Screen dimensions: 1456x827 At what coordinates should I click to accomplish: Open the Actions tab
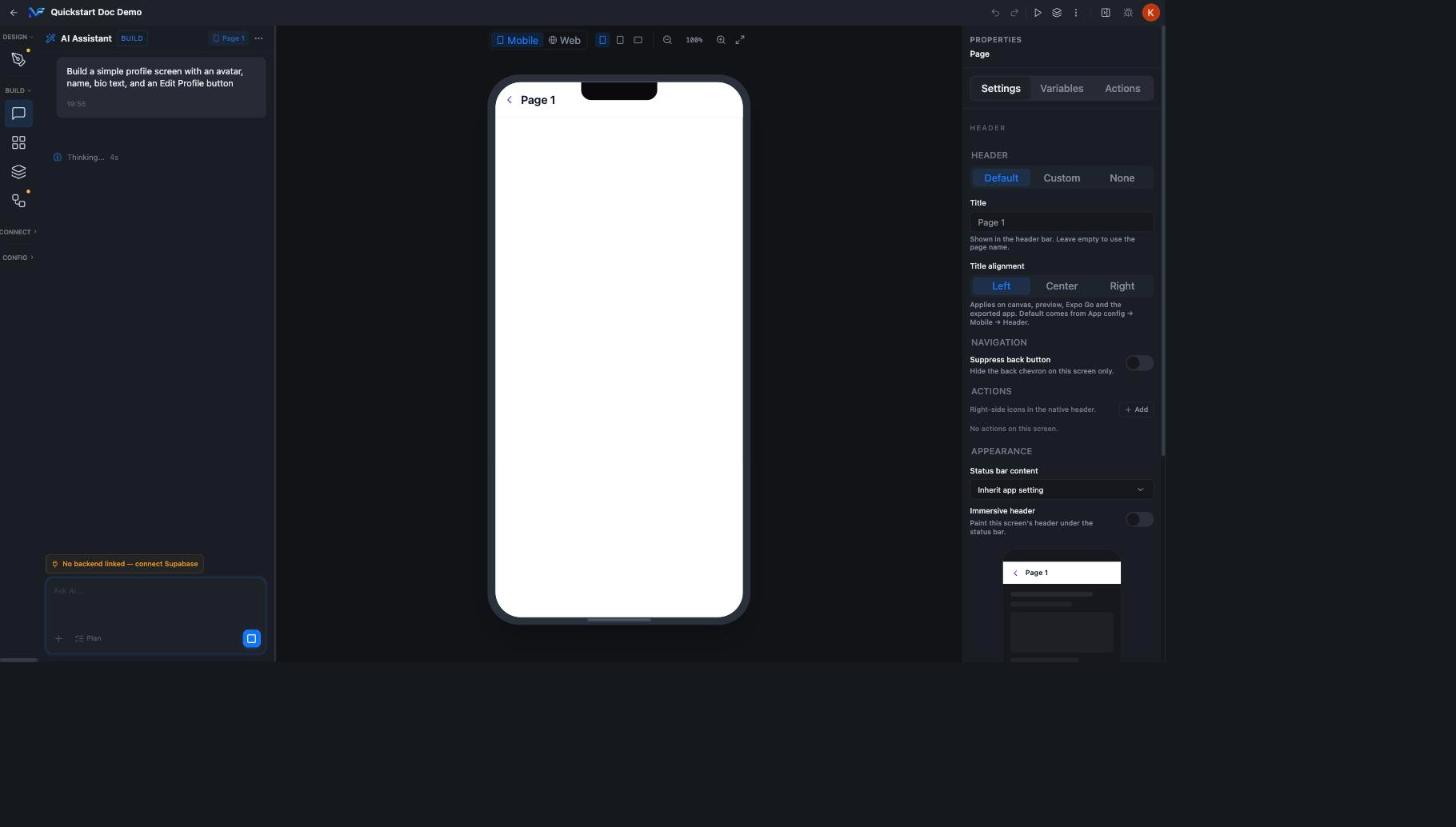point(1122,88)
